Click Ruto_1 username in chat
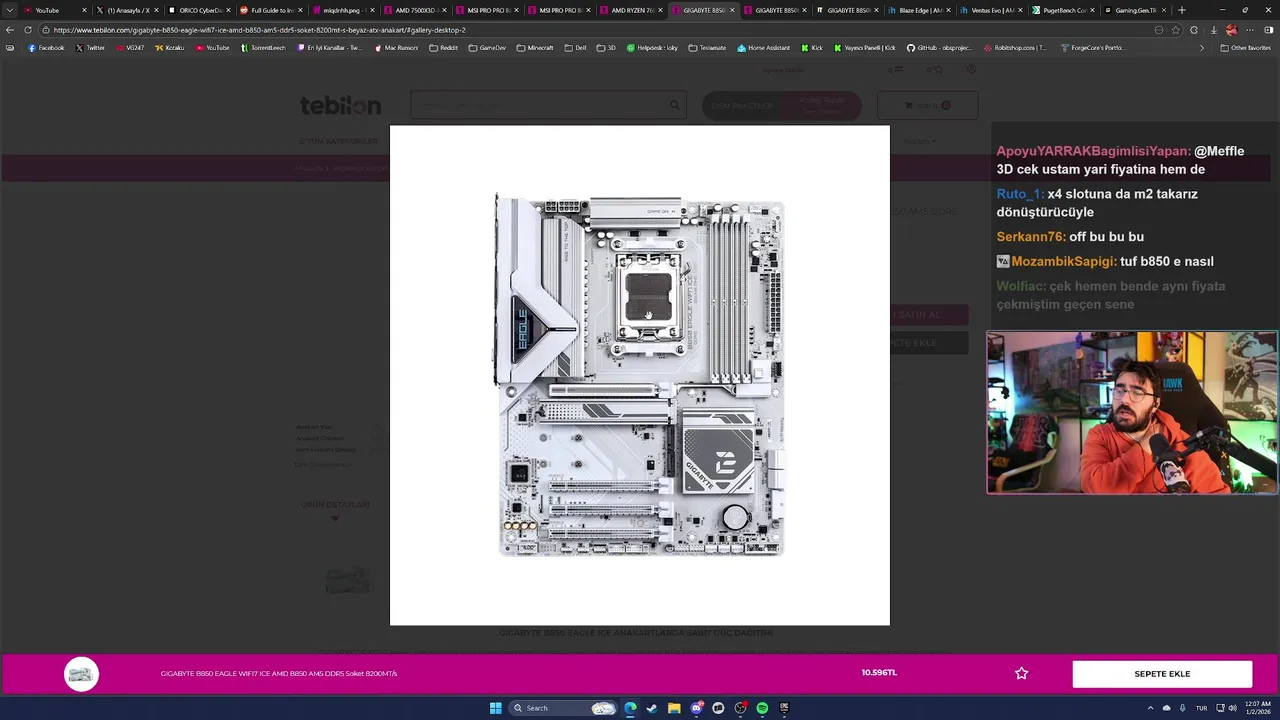The width and height of the screenshot is (1280, 720). click(x=1020, y=194)
